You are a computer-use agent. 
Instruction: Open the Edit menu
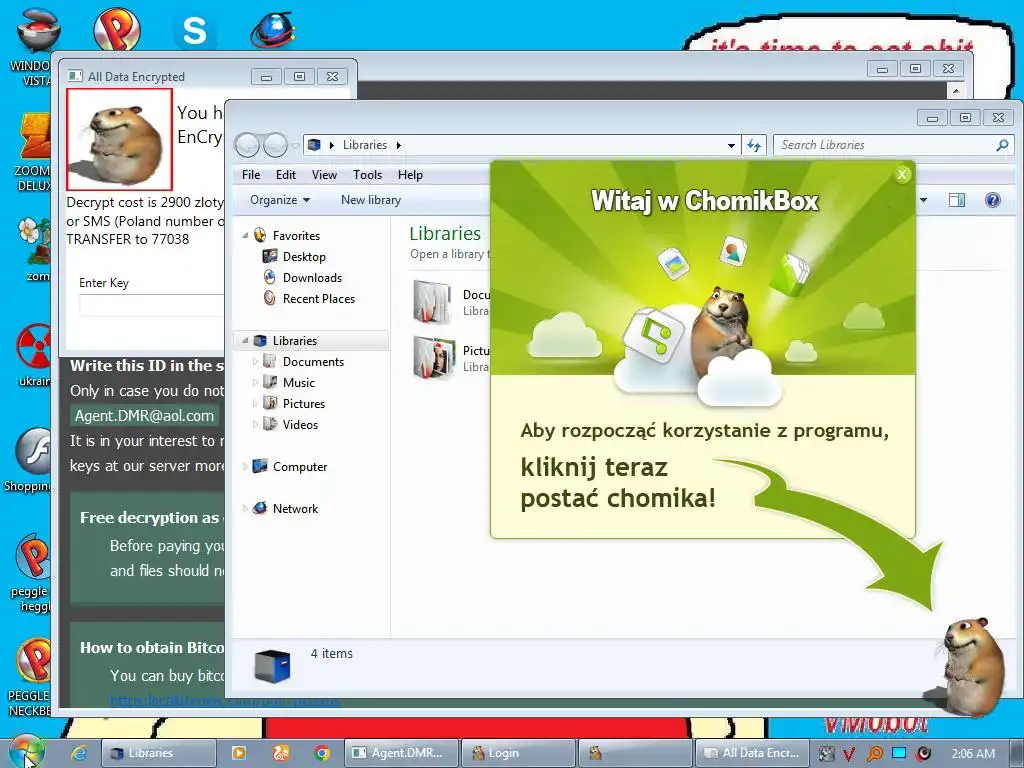coord(285,174)
